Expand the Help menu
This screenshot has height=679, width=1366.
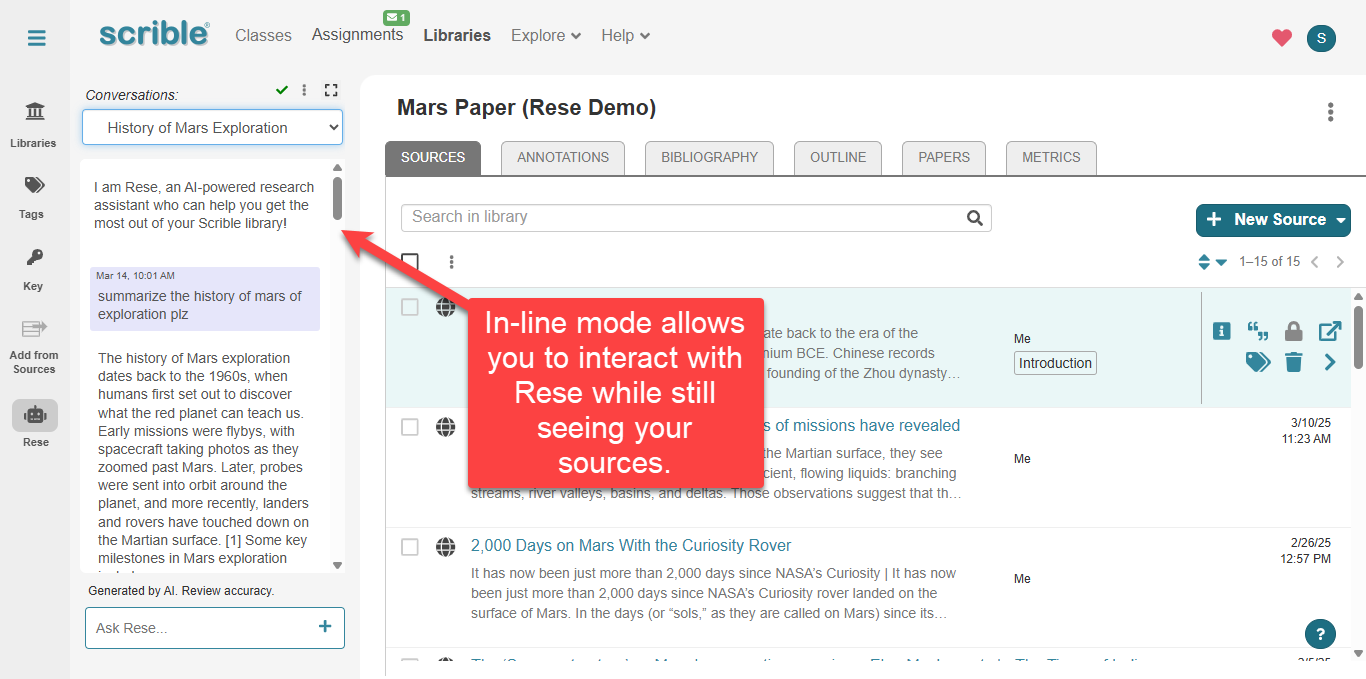[x=626, y=35]
